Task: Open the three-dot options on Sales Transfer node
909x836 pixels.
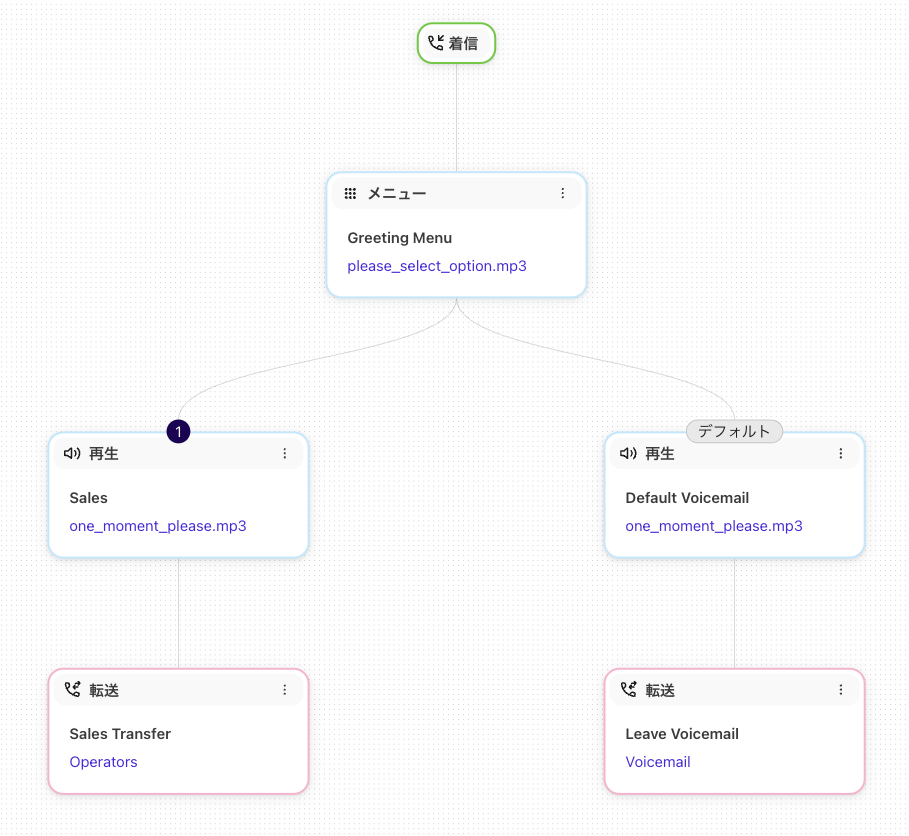Action: click(x=284, y=690)
